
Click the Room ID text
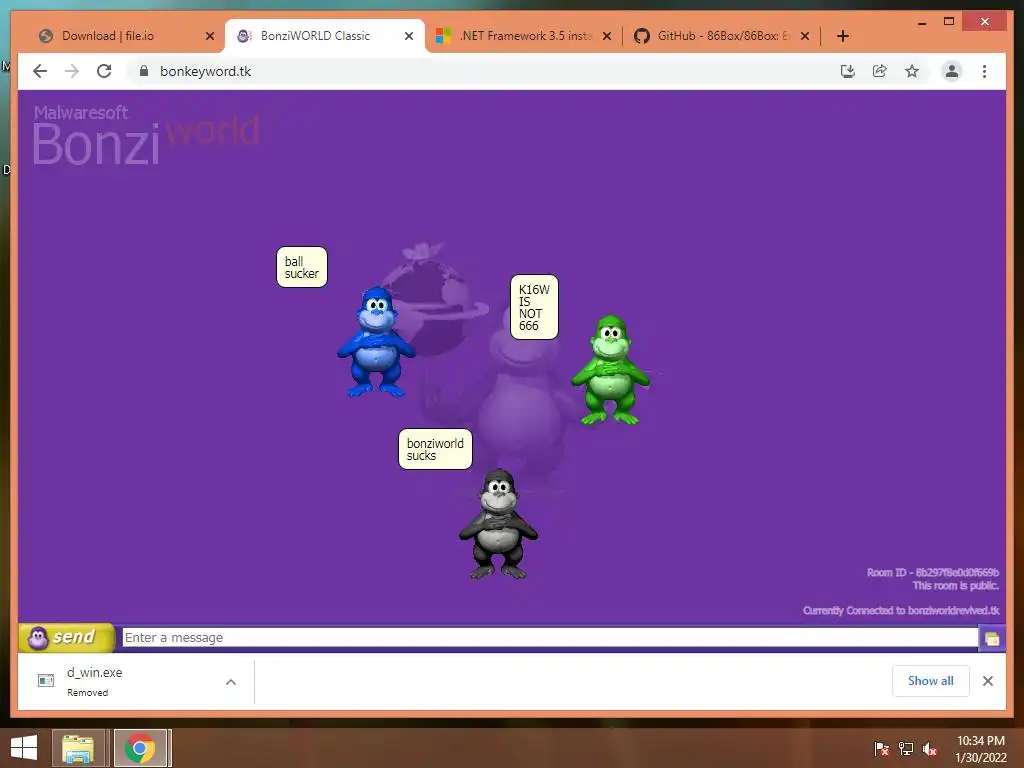(x=933, y=573)
